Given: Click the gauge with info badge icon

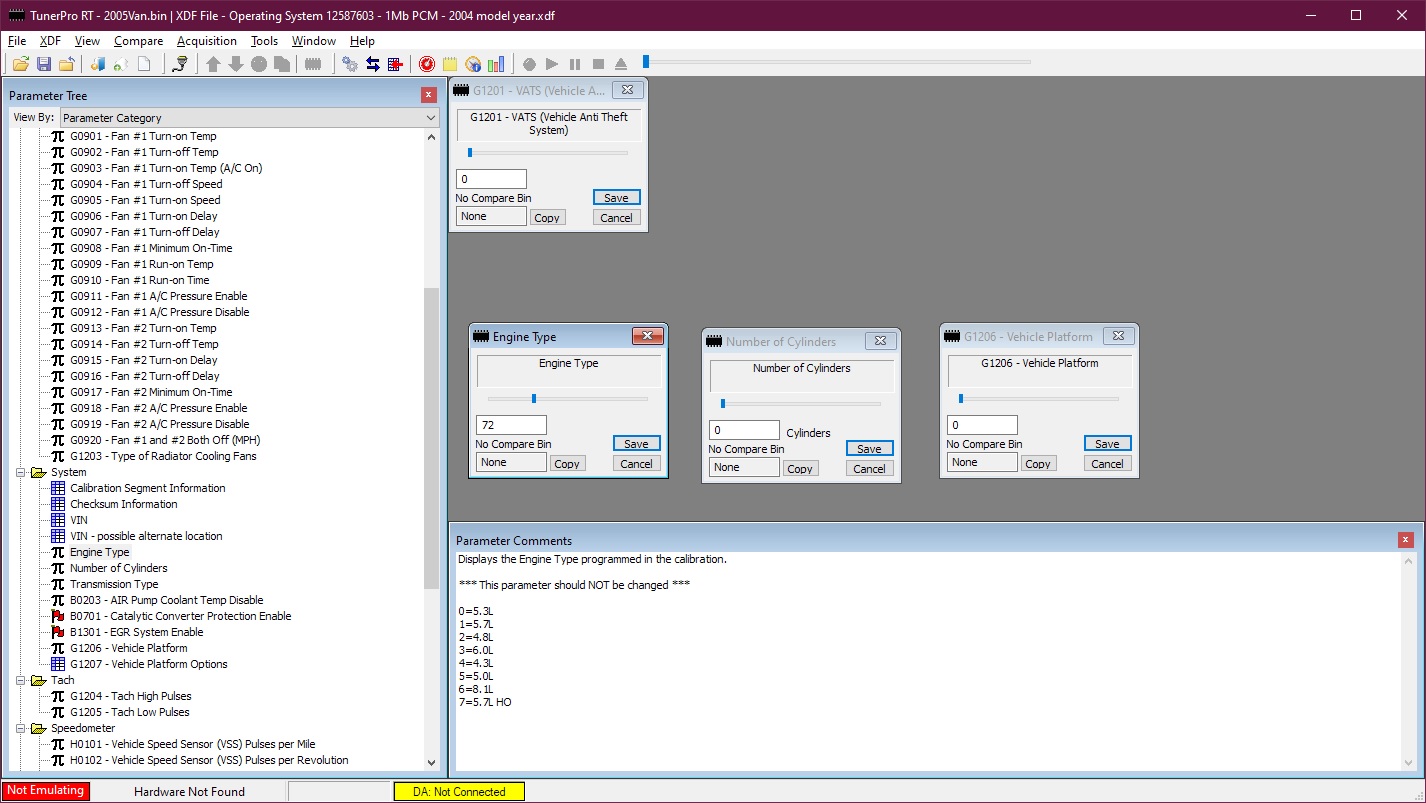Looking at the screenshot, I should tap(473, 64).
